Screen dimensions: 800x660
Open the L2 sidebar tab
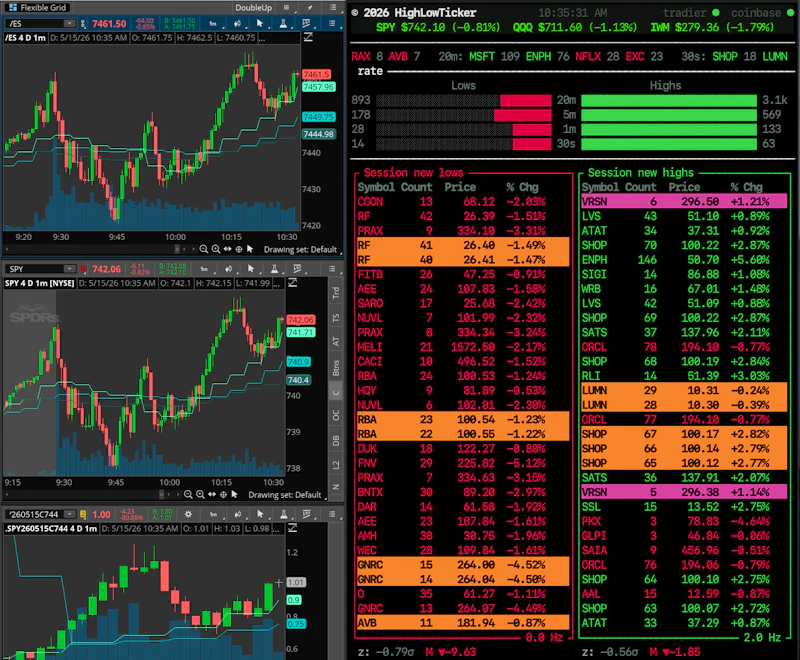(x=336, y=465)
